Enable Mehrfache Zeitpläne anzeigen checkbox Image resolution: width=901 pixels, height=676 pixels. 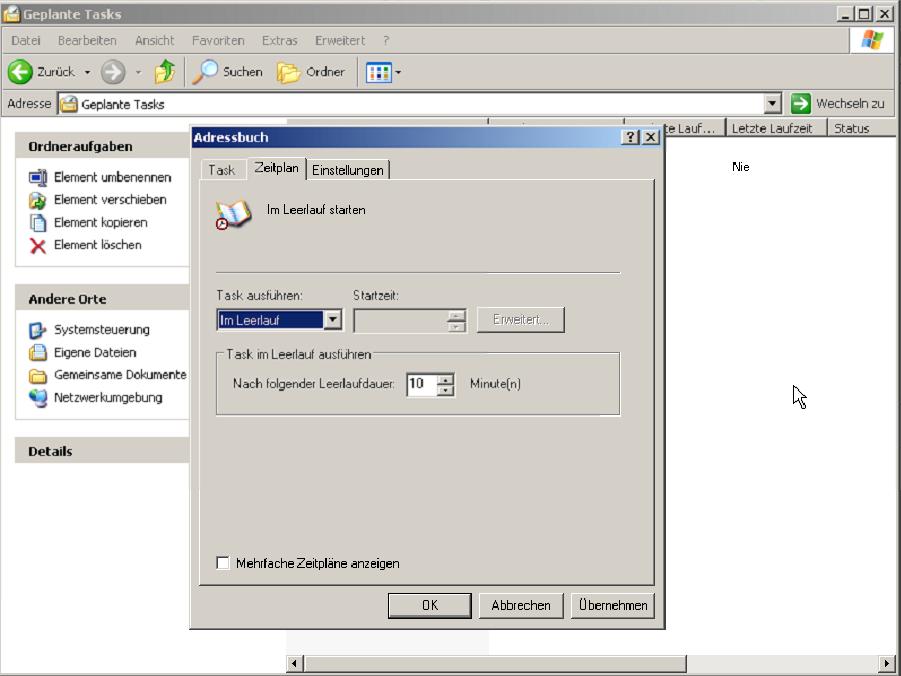coord(223,563)
